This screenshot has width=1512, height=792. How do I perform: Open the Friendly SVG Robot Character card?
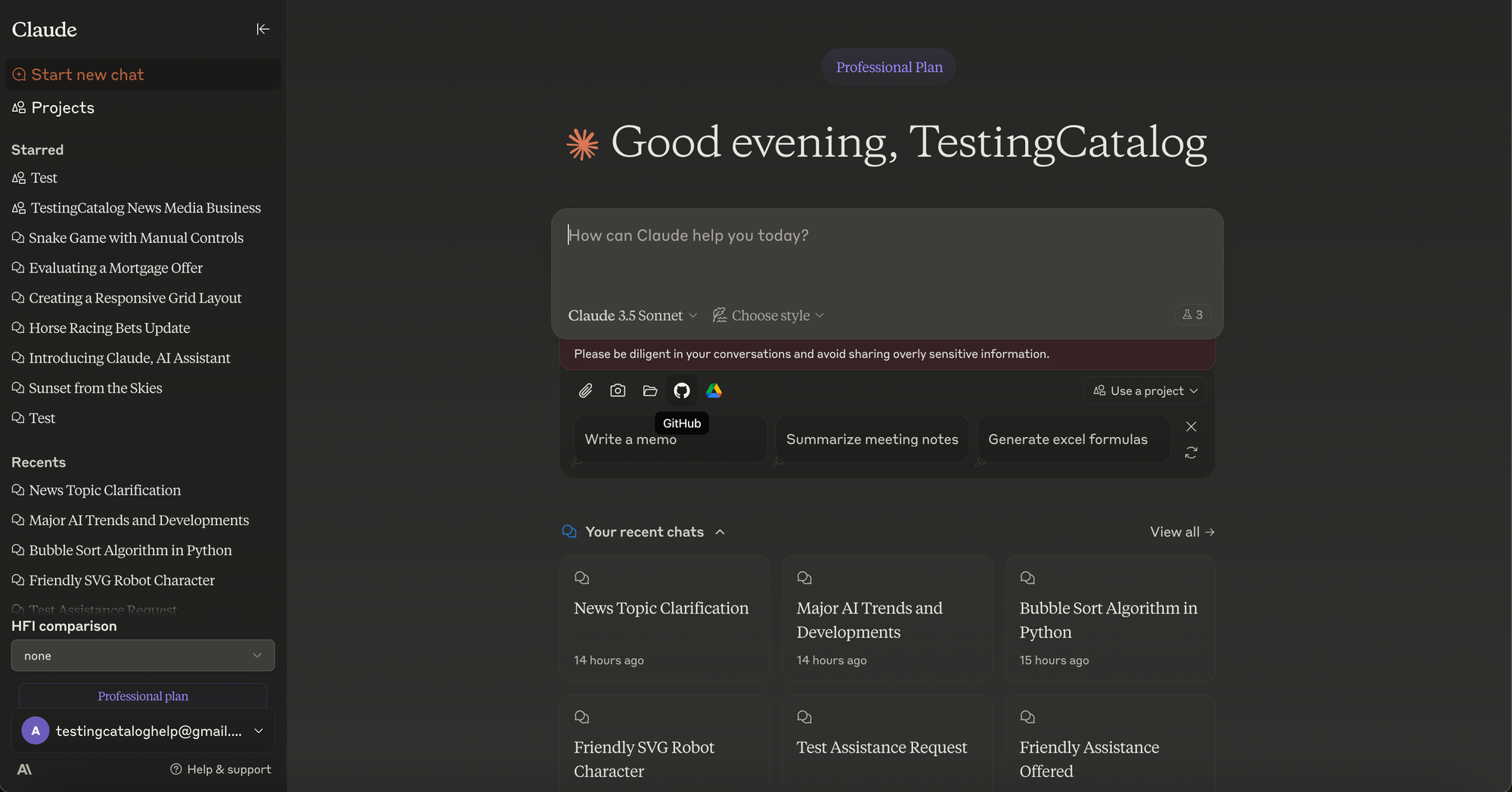tap(665, 744)
